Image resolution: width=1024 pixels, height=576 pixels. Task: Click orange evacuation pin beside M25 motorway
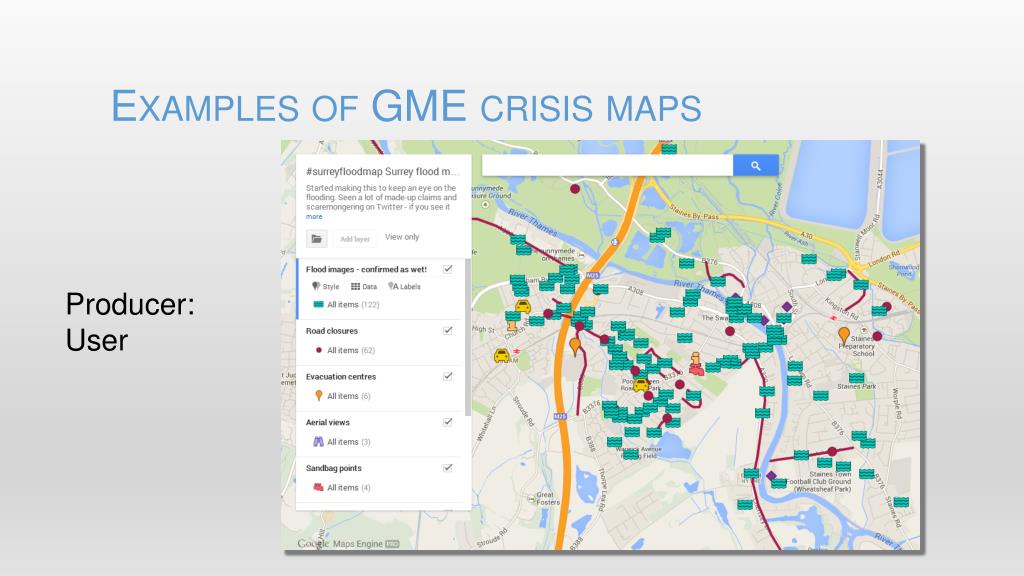(575, 346)
